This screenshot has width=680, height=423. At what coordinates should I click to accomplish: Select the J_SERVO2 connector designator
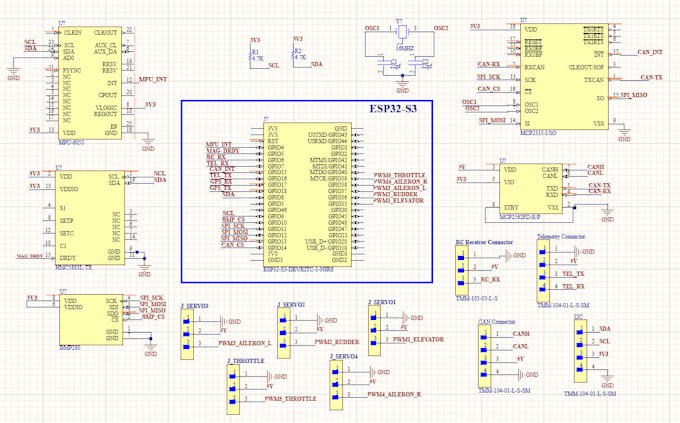pos(291,305)
